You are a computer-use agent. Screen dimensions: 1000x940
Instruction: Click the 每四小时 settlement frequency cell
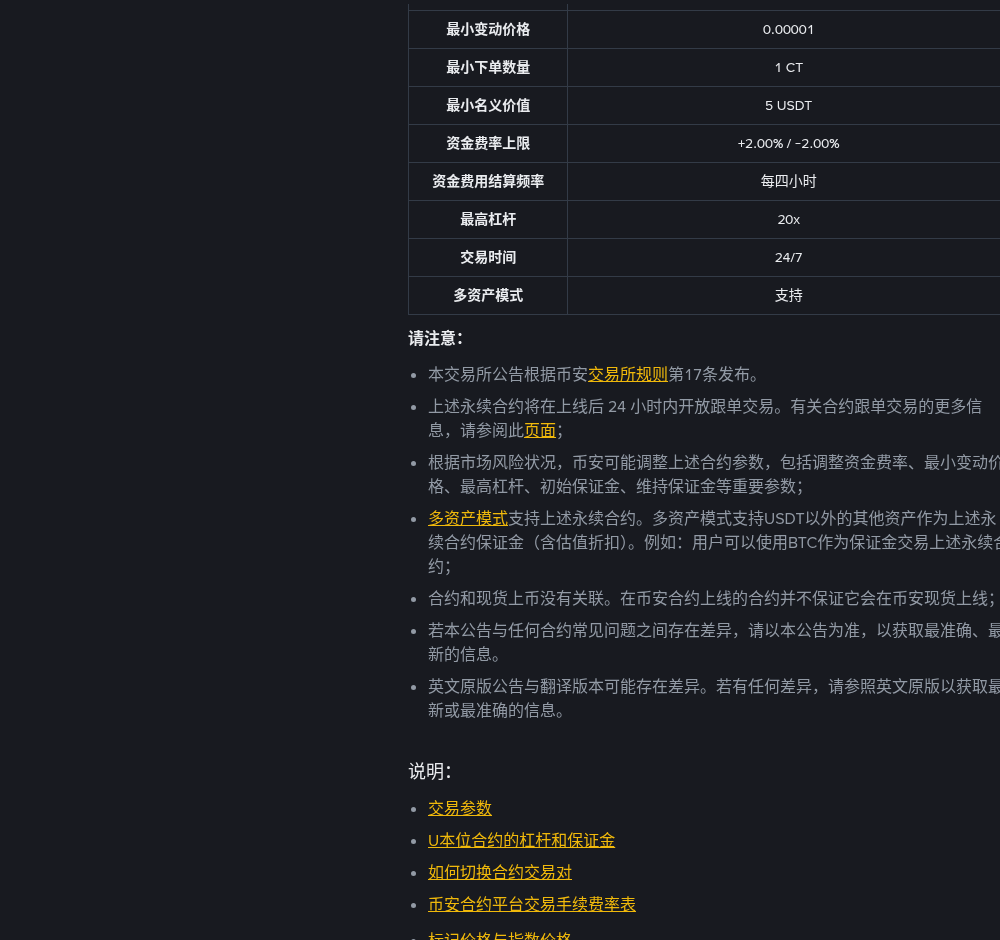coord(788,181)
